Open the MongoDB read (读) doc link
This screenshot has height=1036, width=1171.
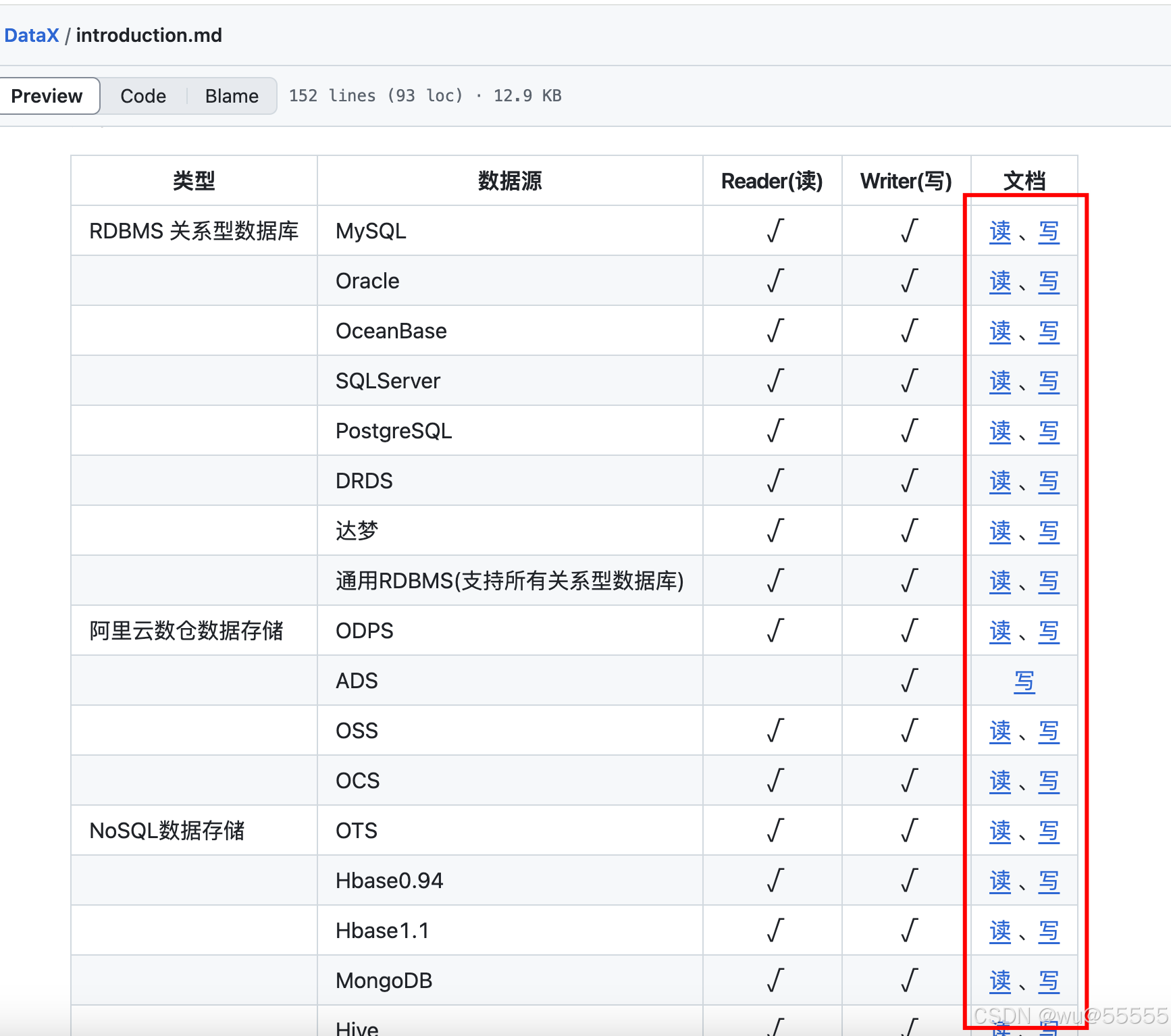pyautogui.click(x=1000, y=981)
